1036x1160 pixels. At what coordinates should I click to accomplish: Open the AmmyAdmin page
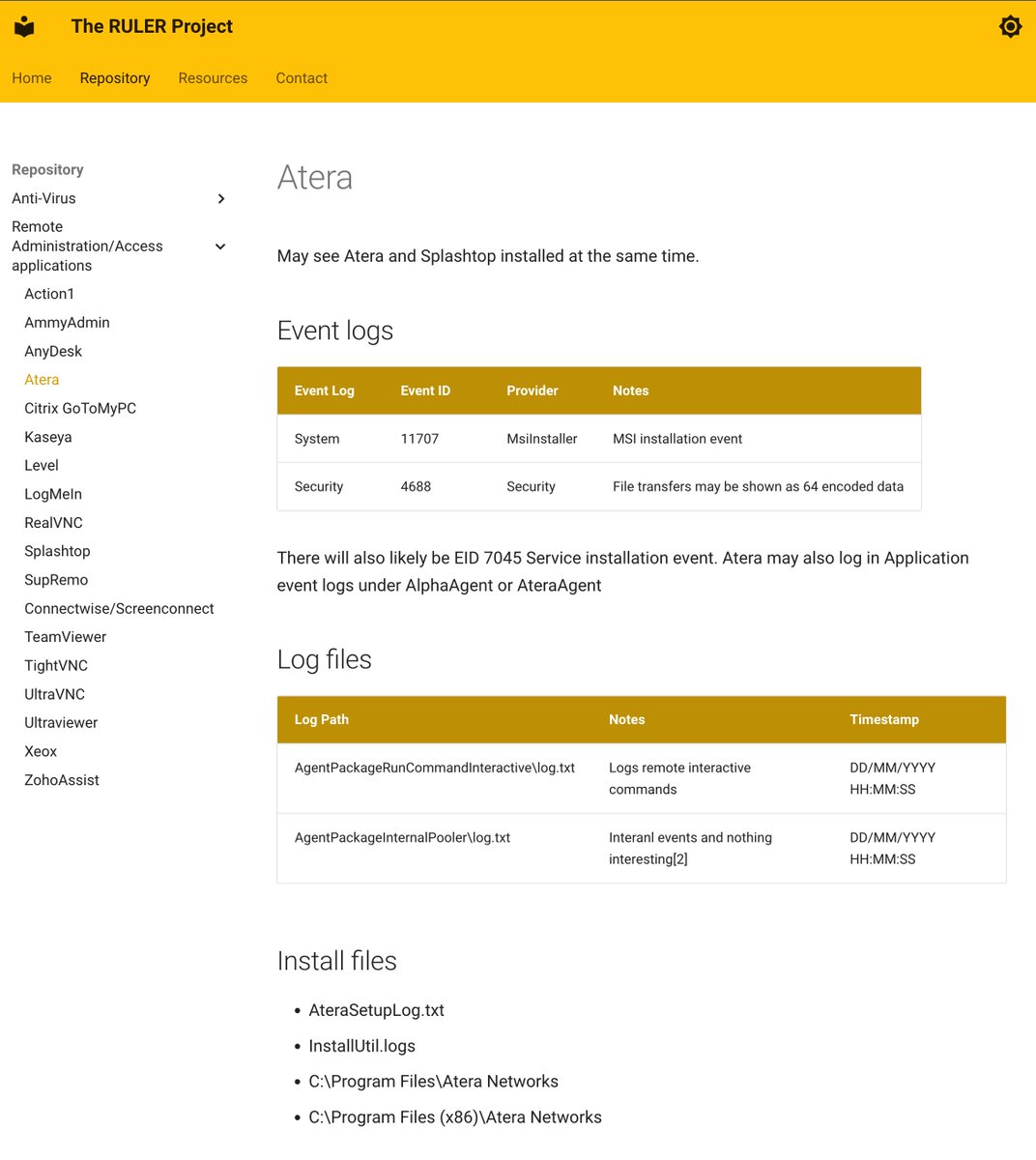[67, 323]
